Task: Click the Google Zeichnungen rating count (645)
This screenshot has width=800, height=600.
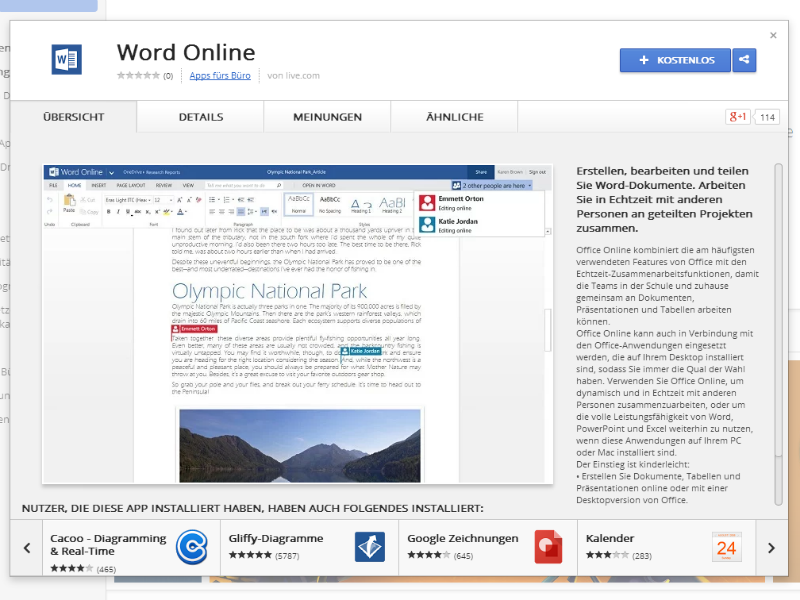Action: 463,556
